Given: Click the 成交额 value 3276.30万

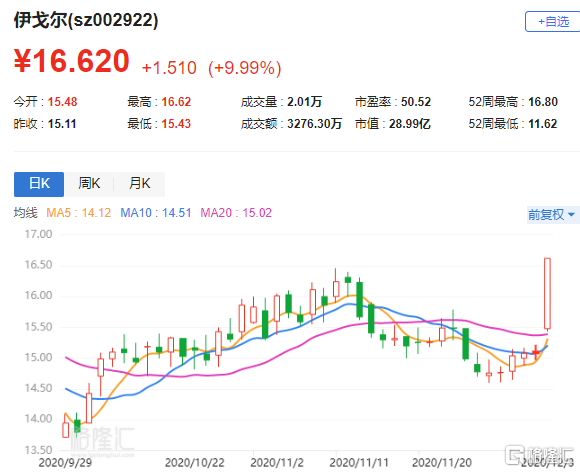Looking at the screenshot, I should tap(314, 124).
